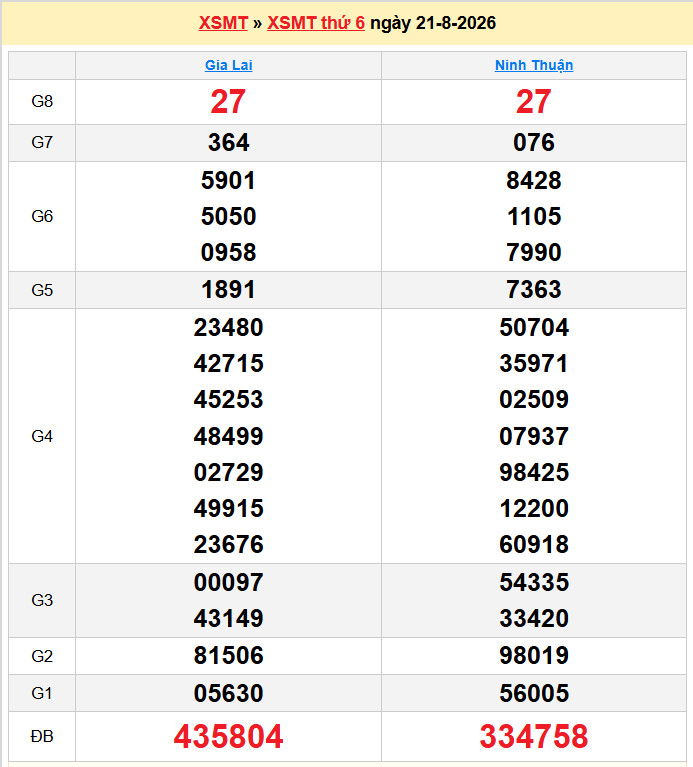Select Ninh Thuận G4 number 12200
693x767 pixels.
tap(534, 508)
